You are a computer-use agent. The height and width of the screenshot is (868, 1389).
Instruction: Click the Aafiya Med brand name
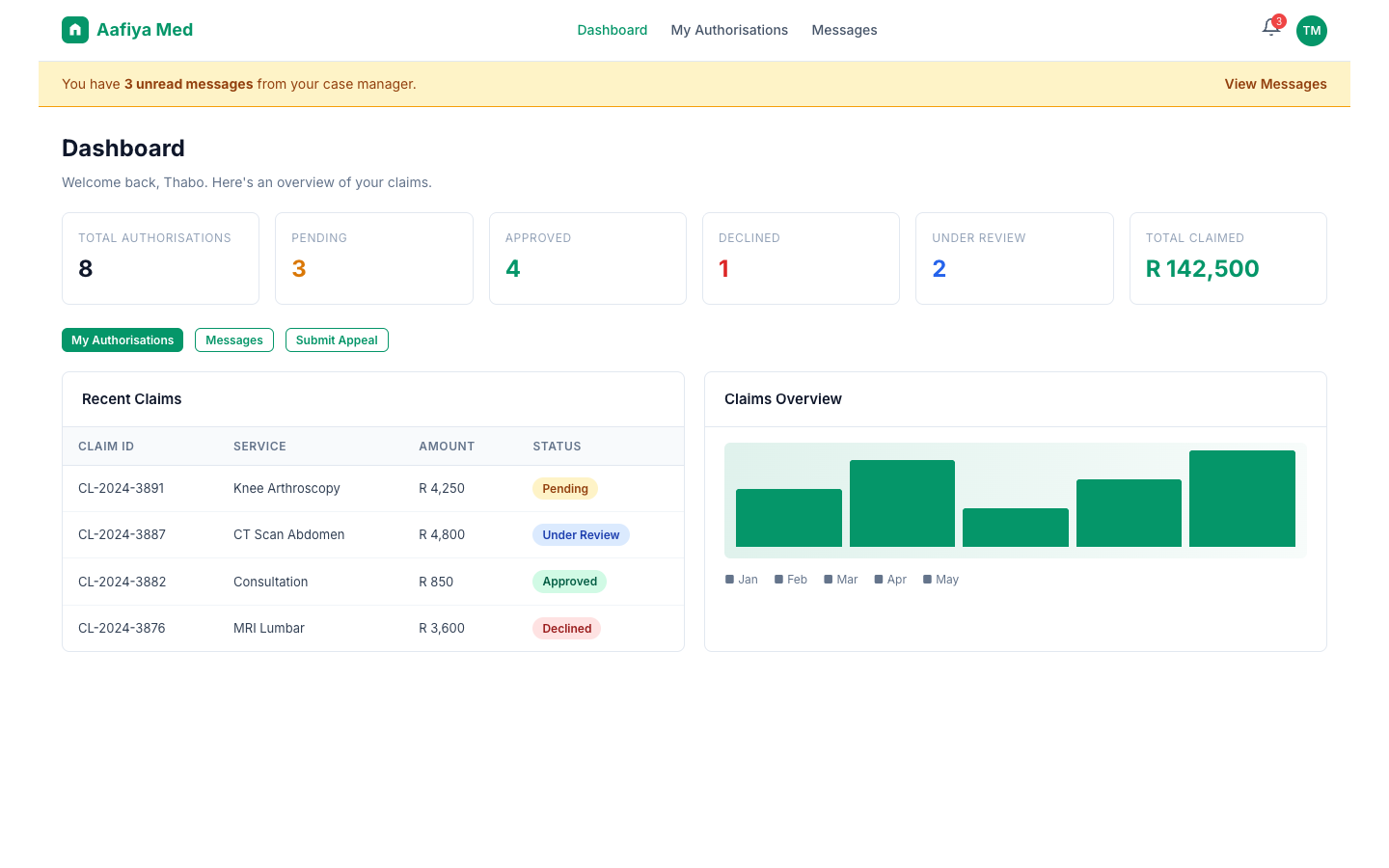coord(145,30)
